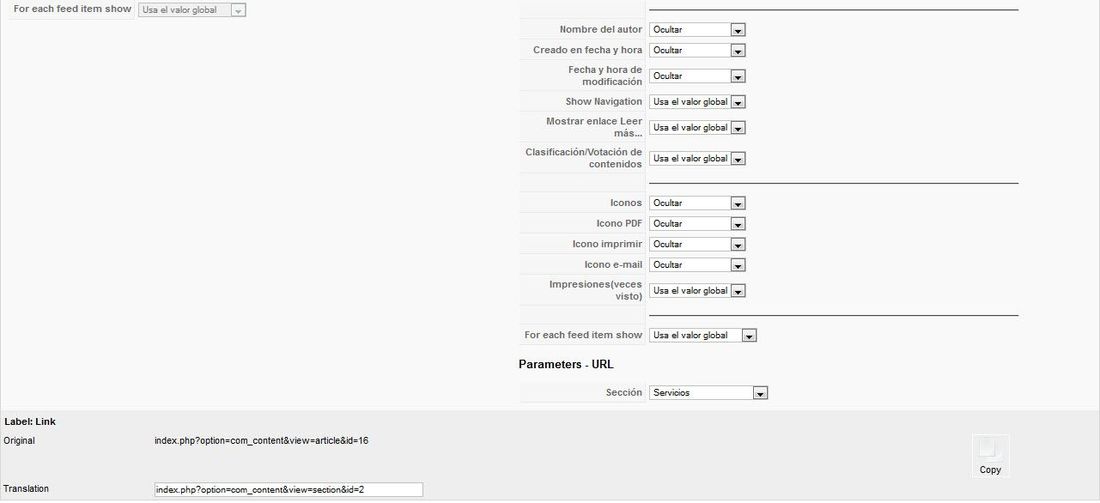Screen dimensions: 1100x503
Task: Click the Label: Link heading
Action: point(30,422)
